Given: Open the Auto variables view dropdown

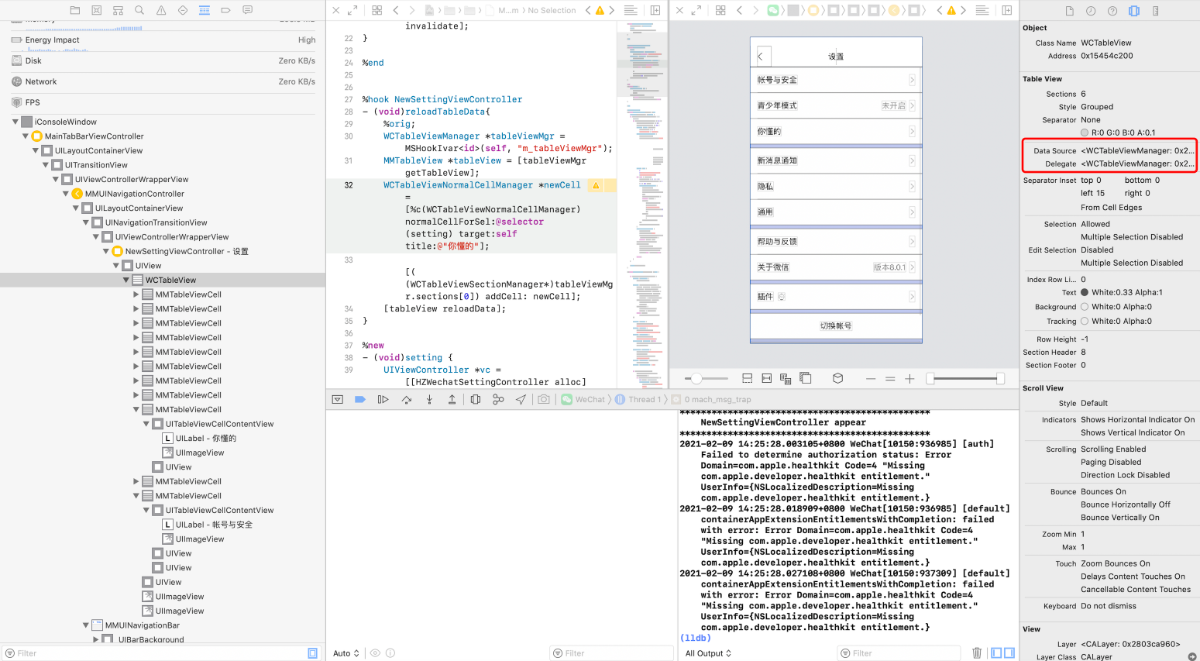Looking at the screenshot, I should [x=347, y=653].
